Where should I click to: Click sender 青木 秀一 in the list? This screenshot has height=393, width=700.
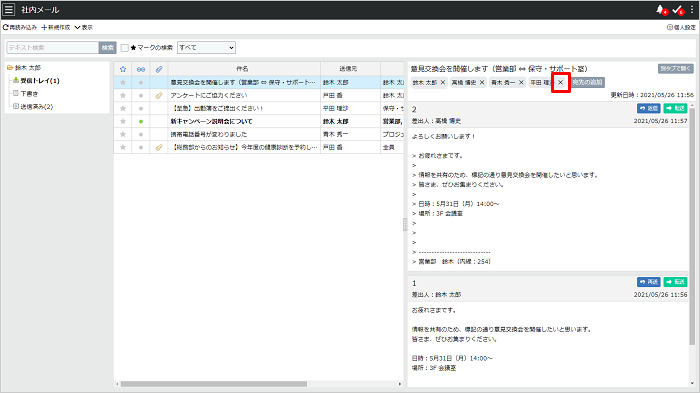pos(335,134)
